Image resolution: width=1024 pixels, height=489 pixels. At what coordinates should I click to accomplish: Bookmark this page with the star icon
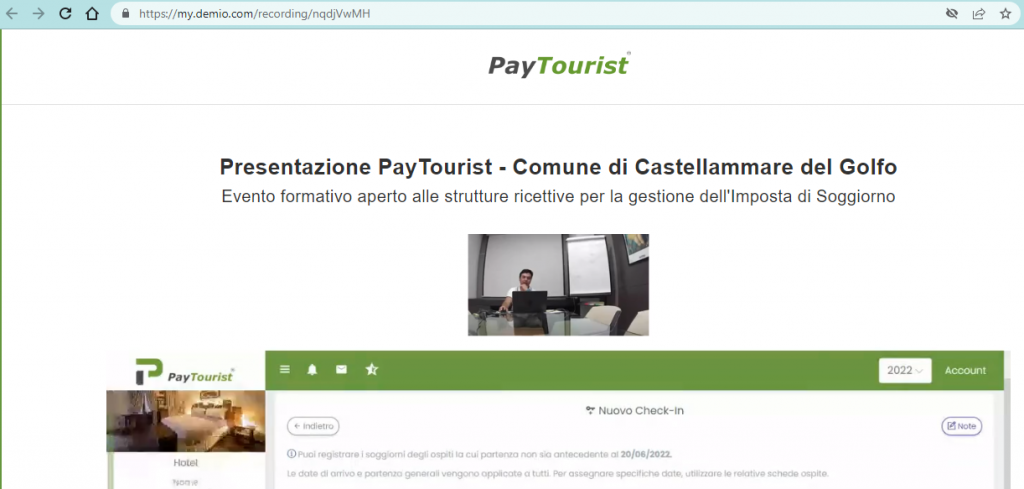point(1005,14)
